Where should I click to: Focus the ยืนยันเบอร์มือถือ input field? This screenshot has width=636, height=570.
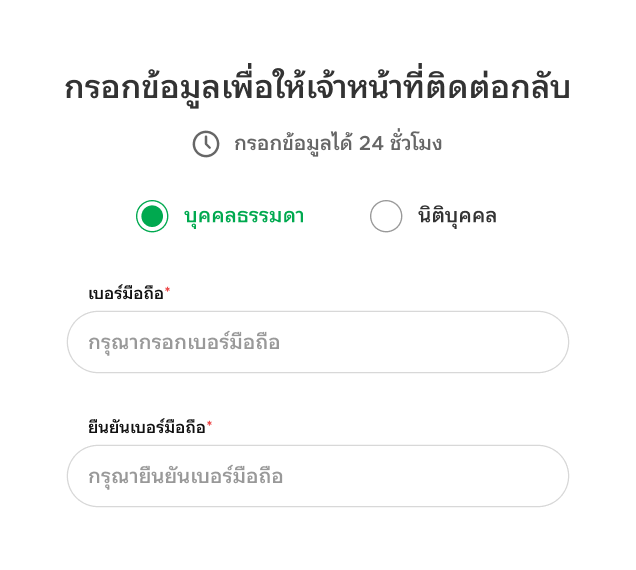pyautogui.click(x=318, y=476)
